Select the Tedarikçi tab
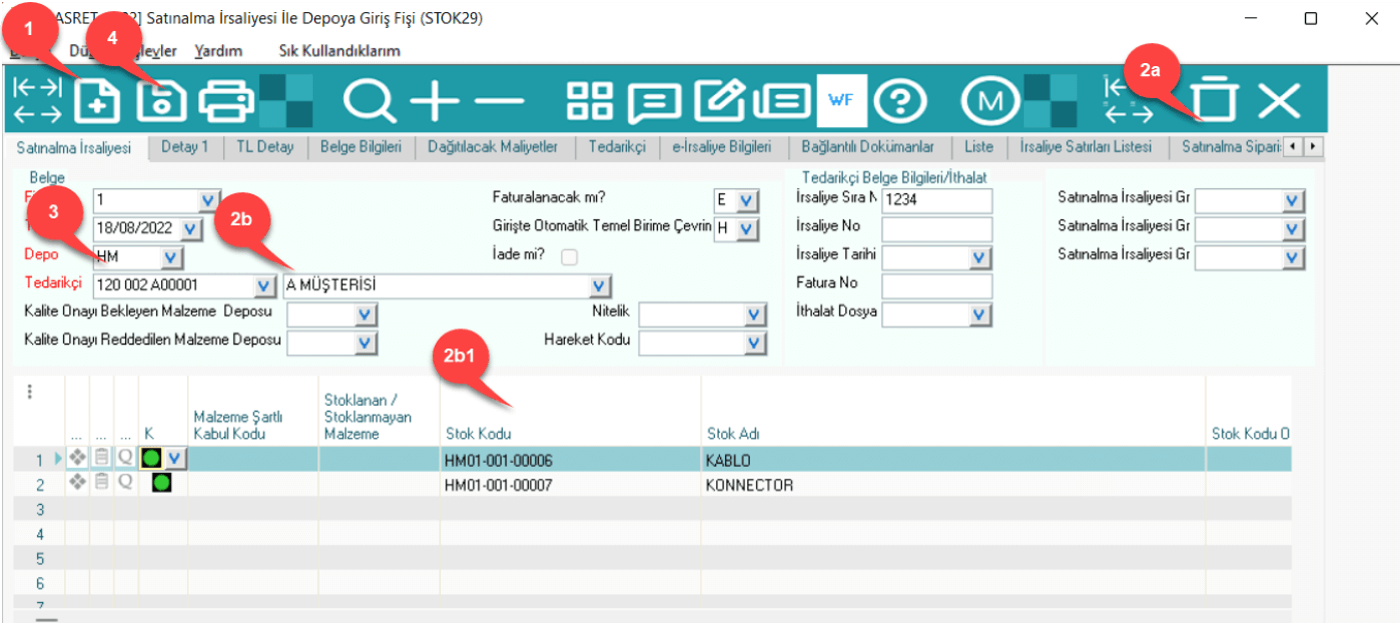Viewport: 1400px width, 623px height. (617, 147)
